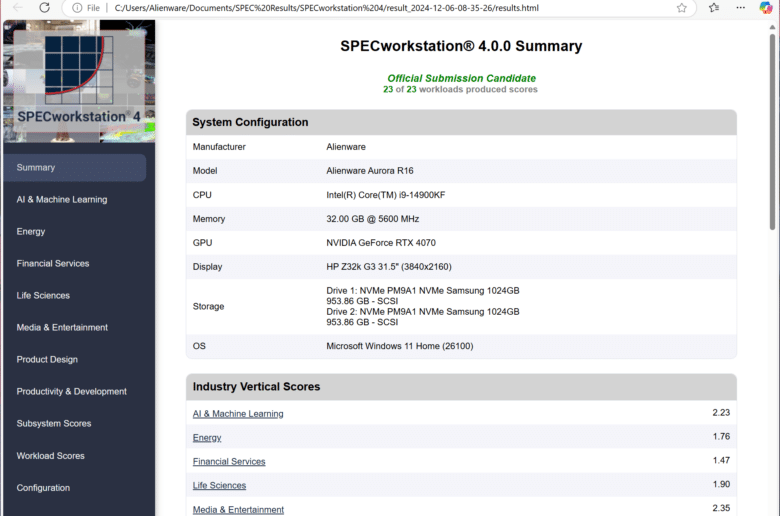Click the 23 of 23 workloads text
Screen dimensions: 780x516
pyautogui.click(x=460, y=90)
